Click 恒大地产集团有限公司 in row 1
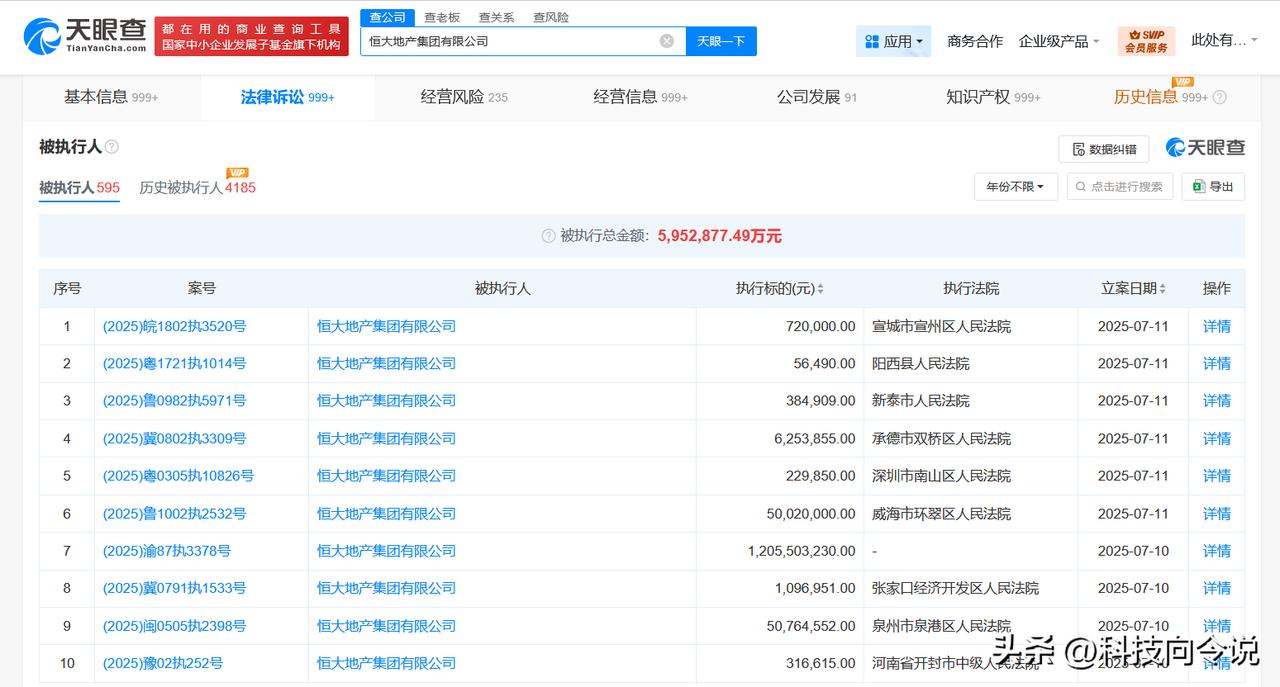 tap(386, 326)
